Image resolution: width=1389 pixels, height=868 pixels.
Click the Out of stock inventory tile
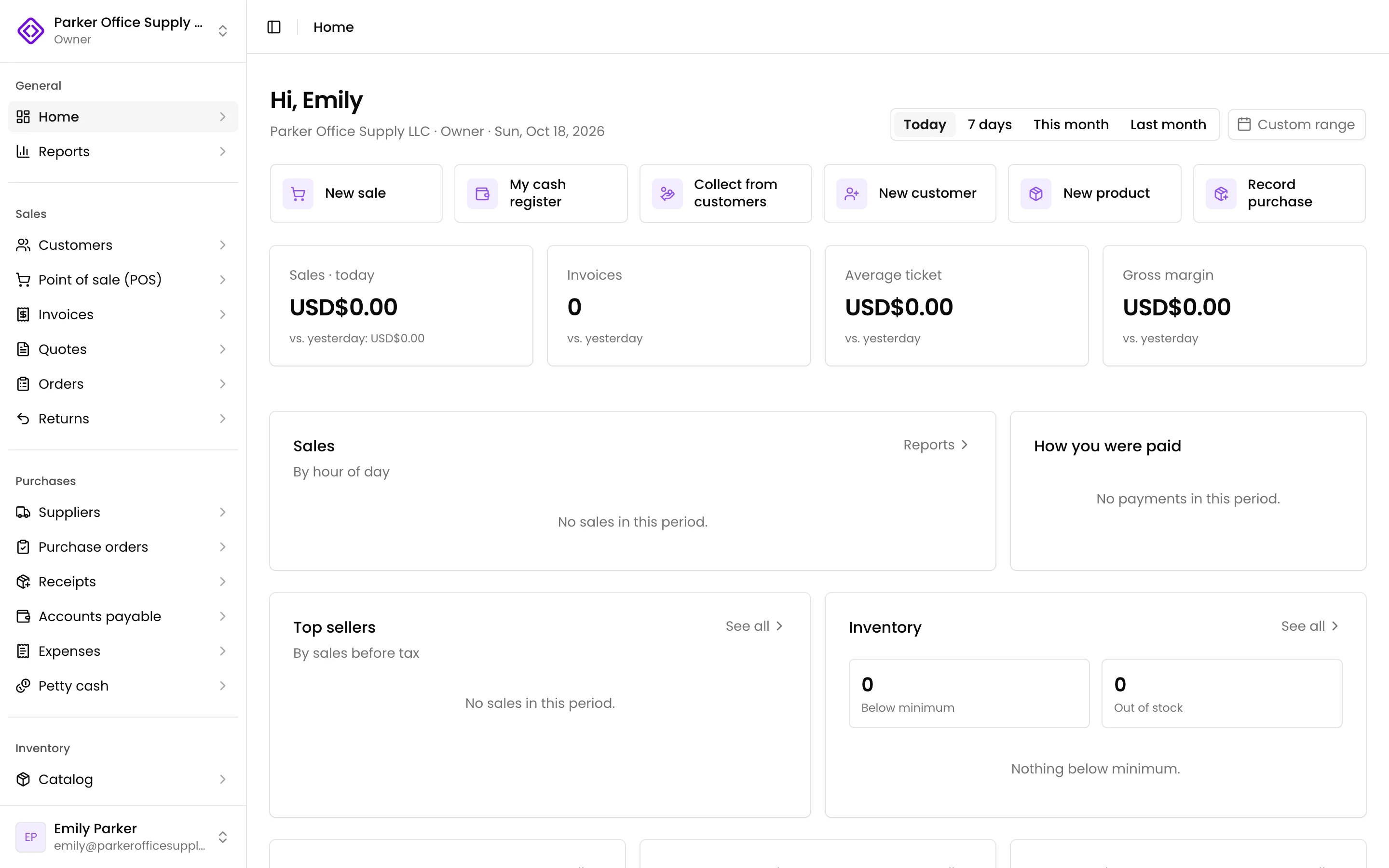[1221, 693]
